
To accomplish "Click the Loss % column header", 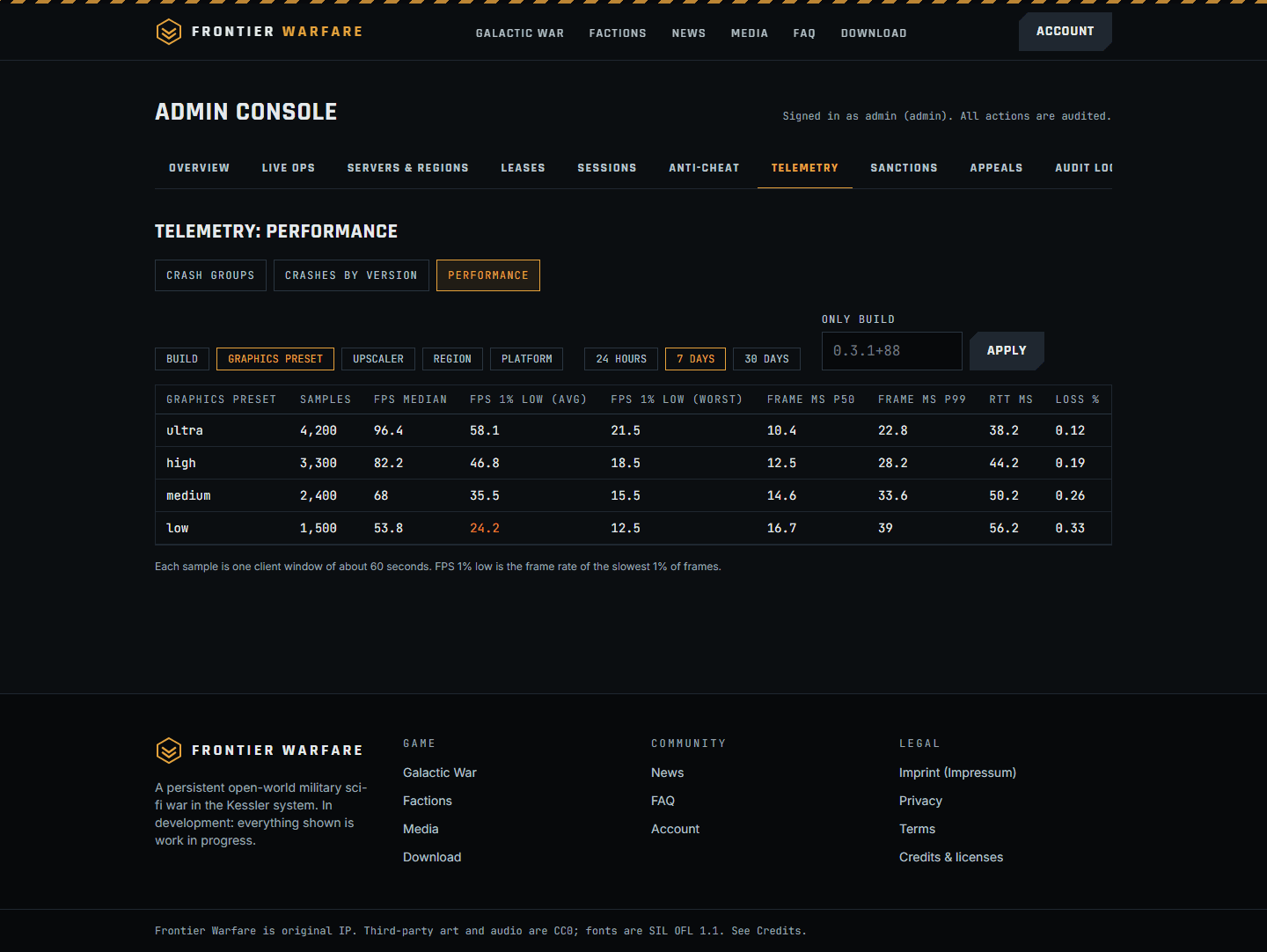I will (x=1078, y=399).
